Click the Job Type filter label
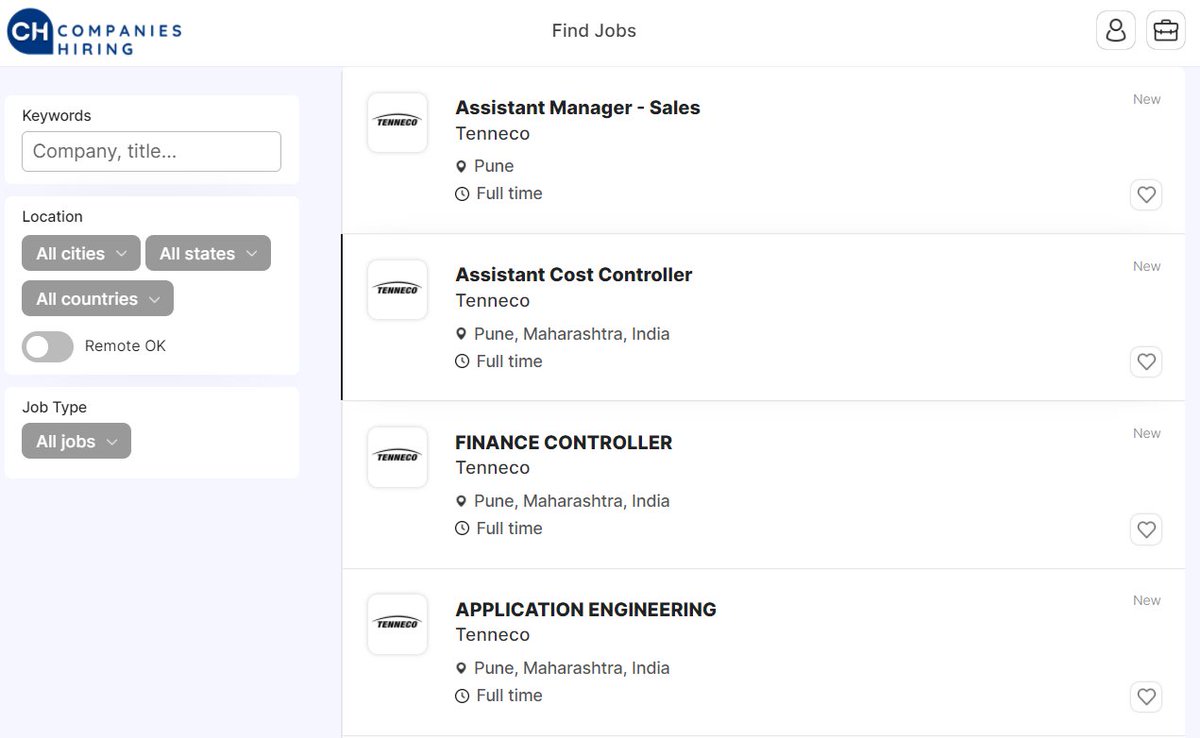This screenshot has width=1200, height=738. pyautogui.click(x=54, y=407)
